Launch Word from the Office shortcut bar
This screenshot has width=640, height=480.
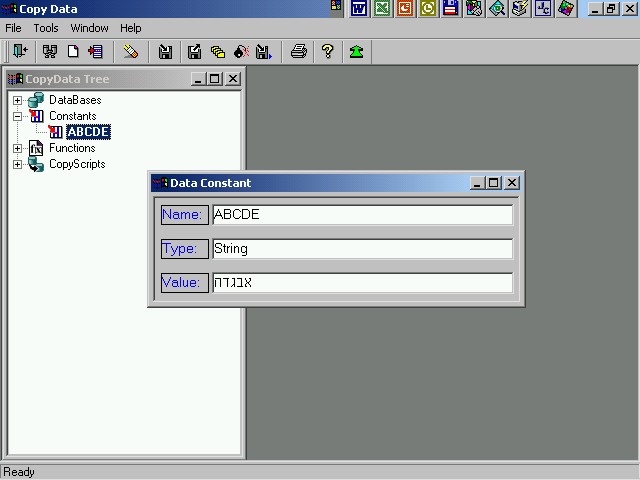358,8
